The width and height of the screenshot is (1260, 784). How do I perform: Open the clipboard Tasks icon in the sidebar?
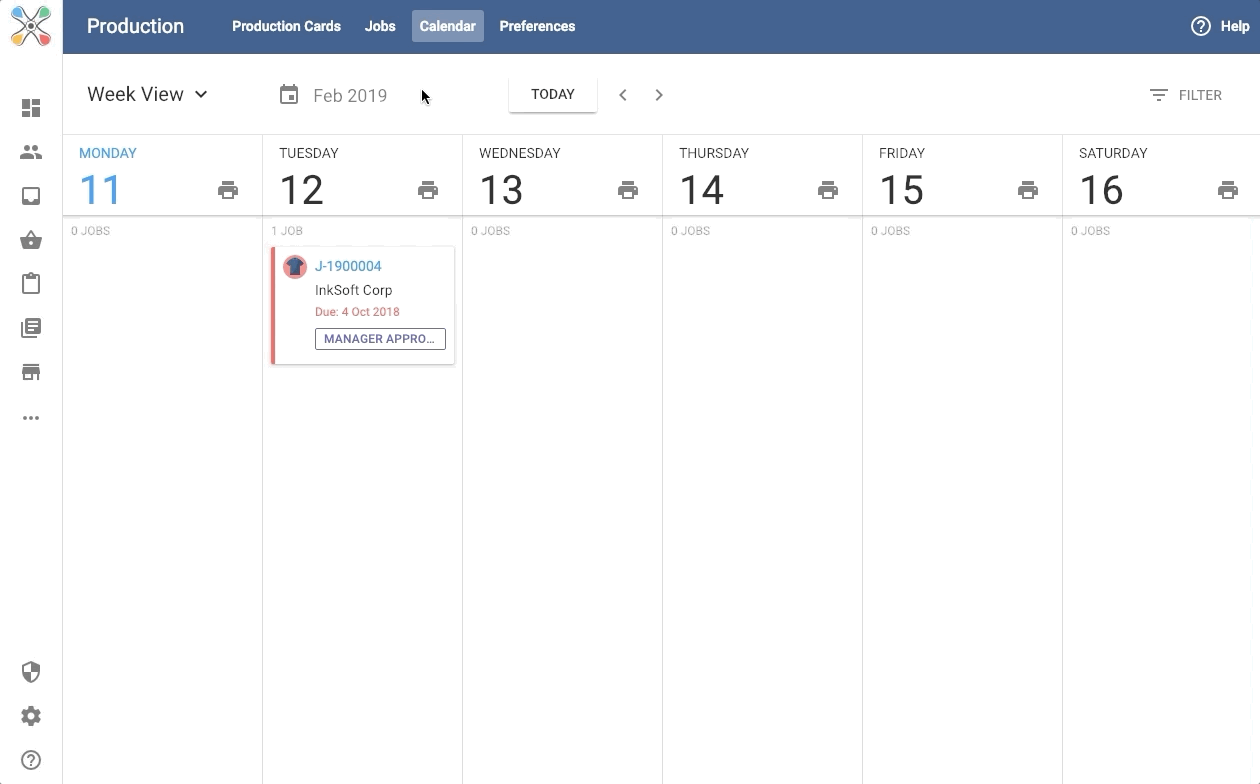click(31, 283)
